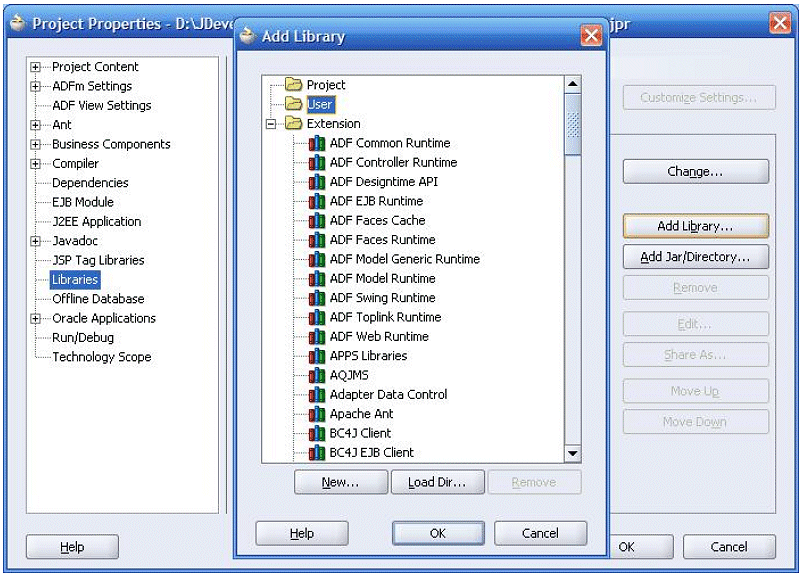Click Load Dir... button

point(437,482)
